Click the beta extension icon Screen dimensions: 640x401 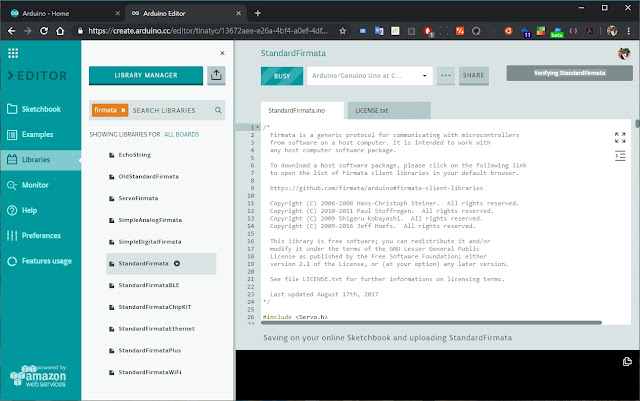[557, 32]
